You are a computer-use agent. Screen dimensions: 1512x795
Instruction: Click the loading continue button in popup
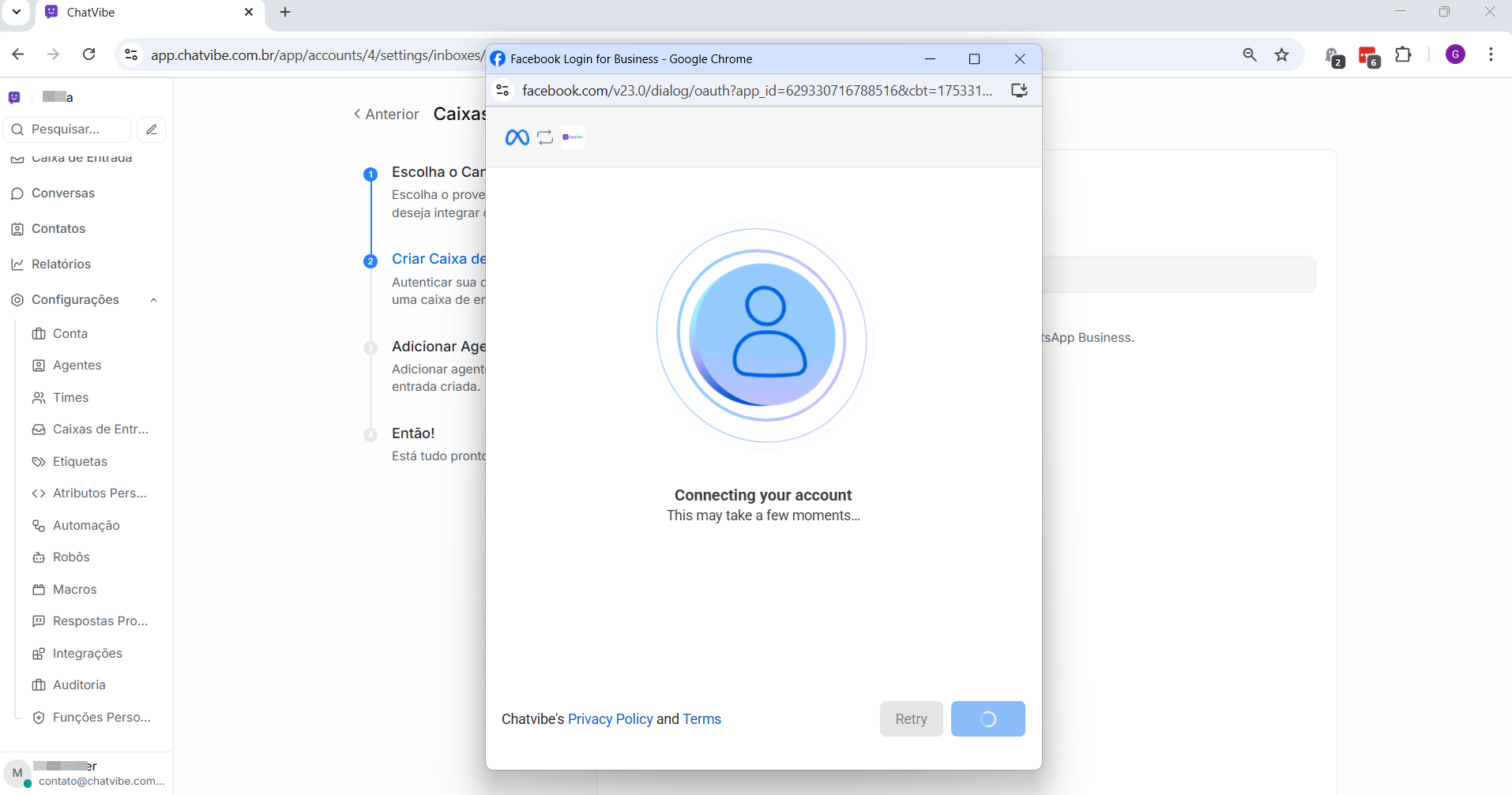point(988,719)
